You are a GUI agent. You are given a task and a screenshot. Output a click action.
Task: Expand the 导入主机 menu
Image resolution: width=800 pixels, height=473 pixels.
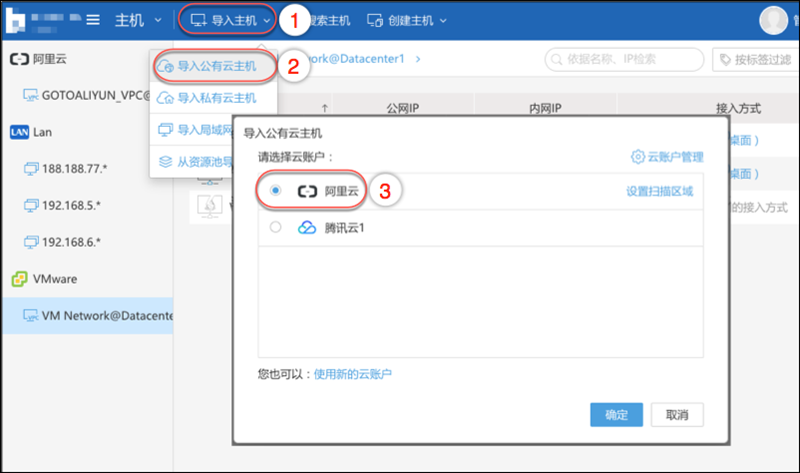coord(230,20)
